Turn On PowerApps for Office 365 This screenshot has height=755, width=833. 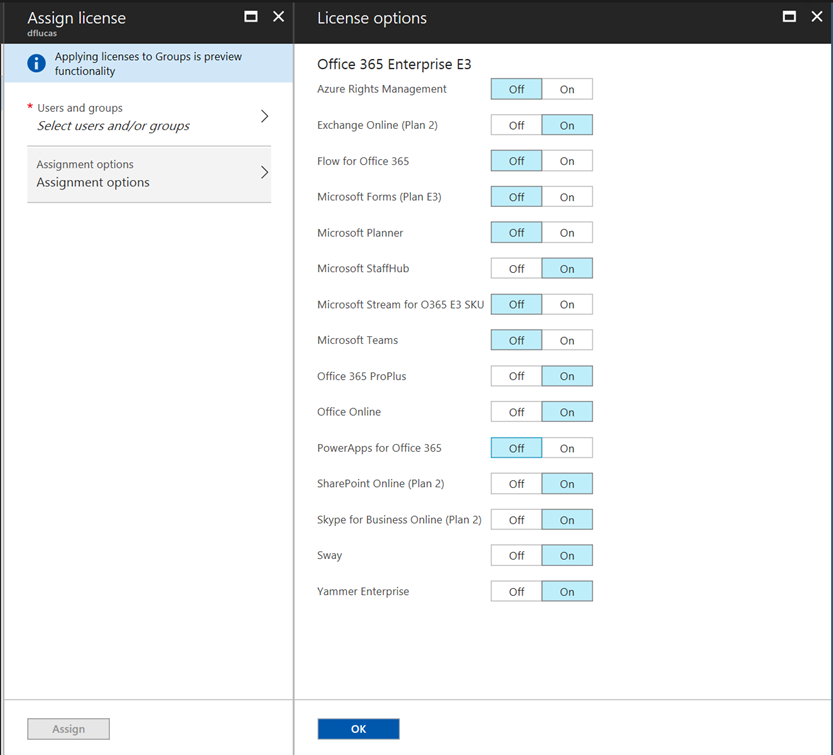tap(567, 448)
